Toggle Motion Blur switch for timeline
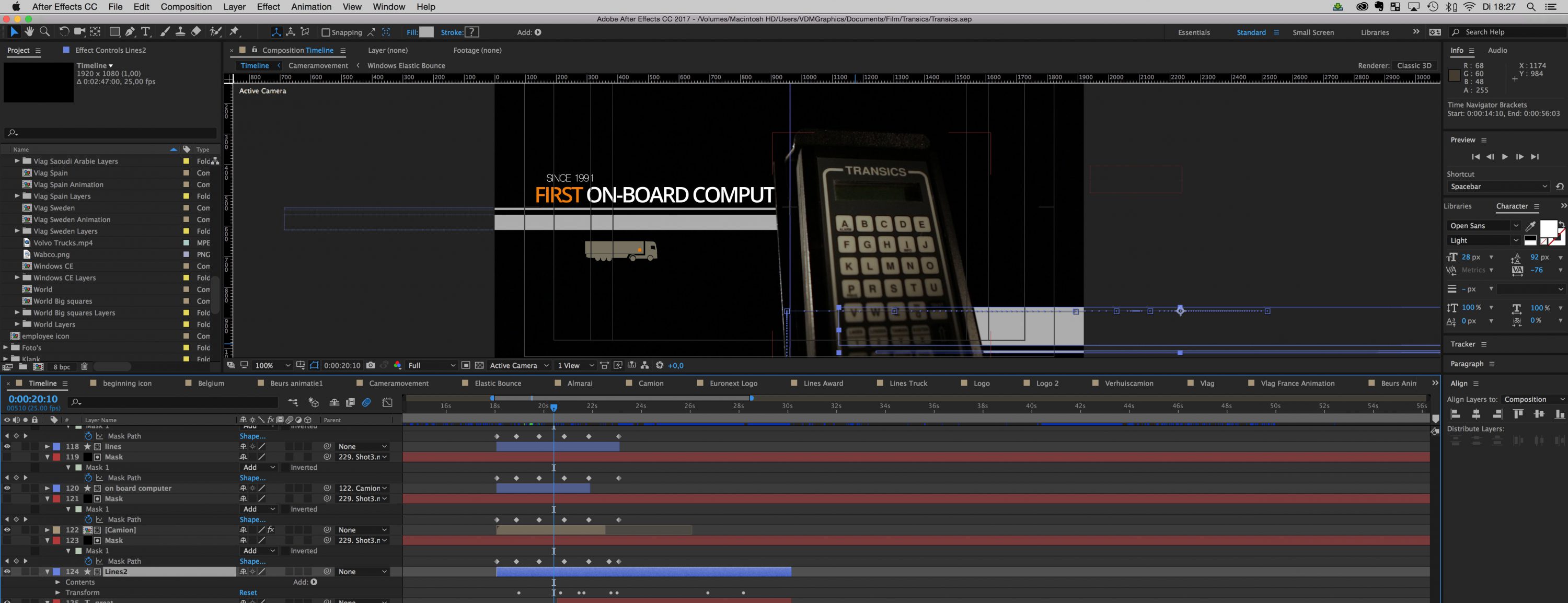 point(366,402)
